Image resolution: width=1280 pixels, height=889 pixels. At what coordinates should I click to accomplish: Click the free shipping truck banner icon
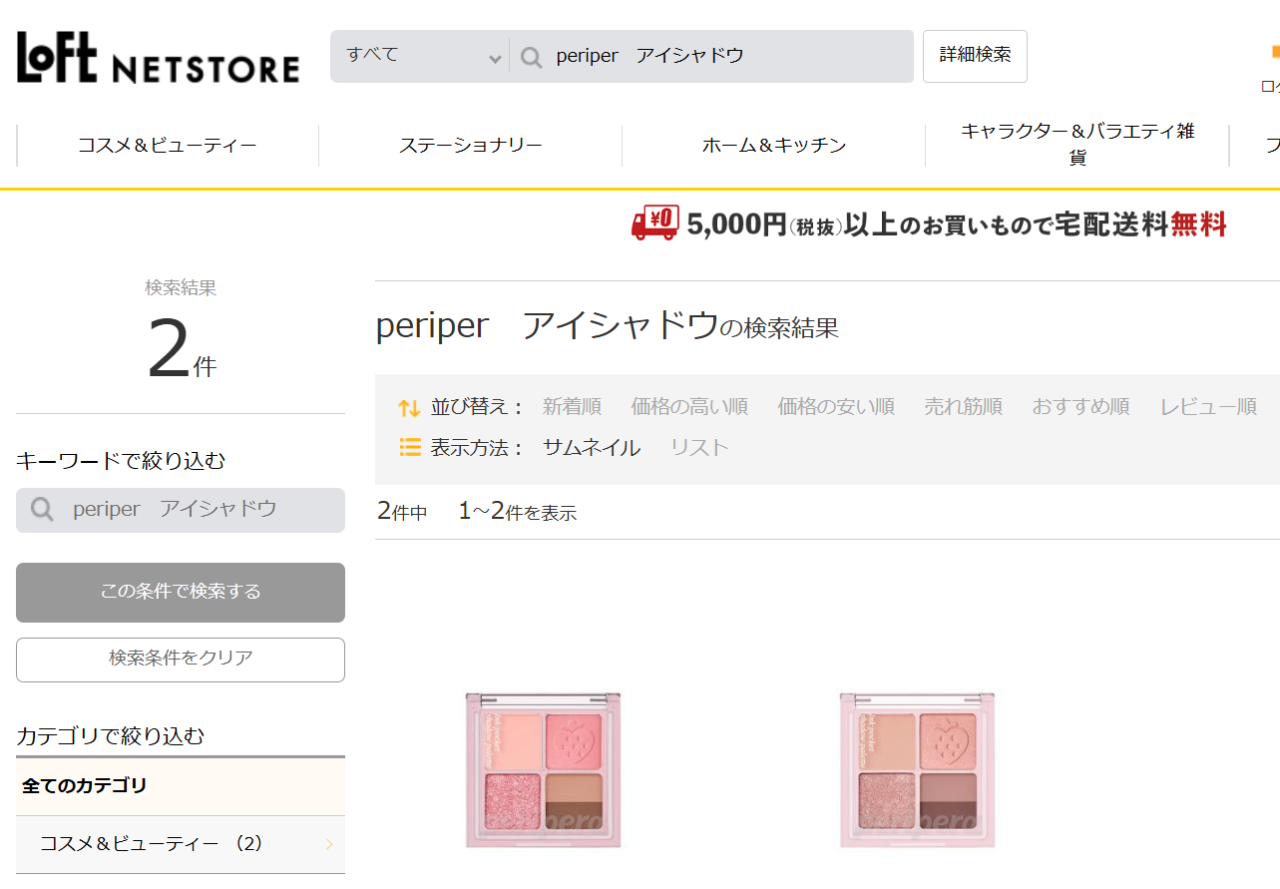(655, 223)
